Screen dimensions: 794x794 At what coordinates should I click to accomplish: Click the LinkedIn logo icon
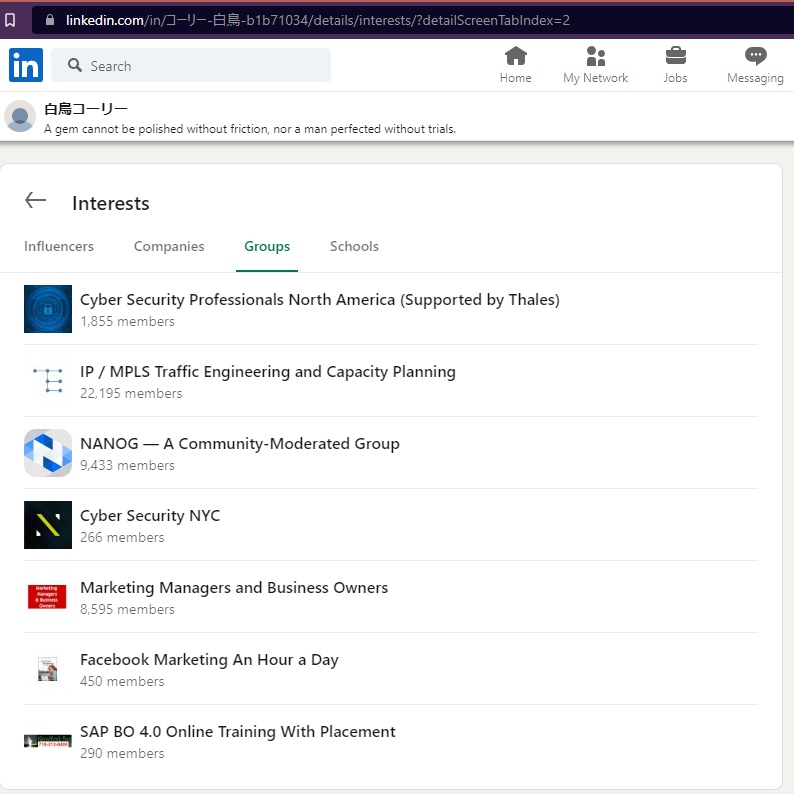tap(26, 65)
